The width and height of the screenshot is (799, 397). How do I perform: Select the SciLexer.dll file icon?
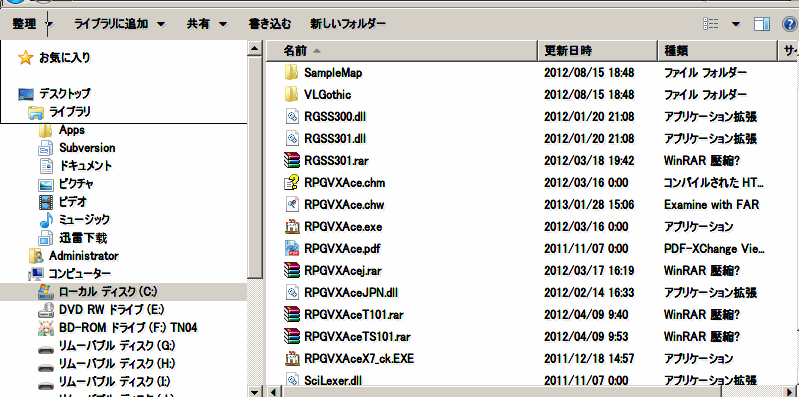tap(291, 380)
